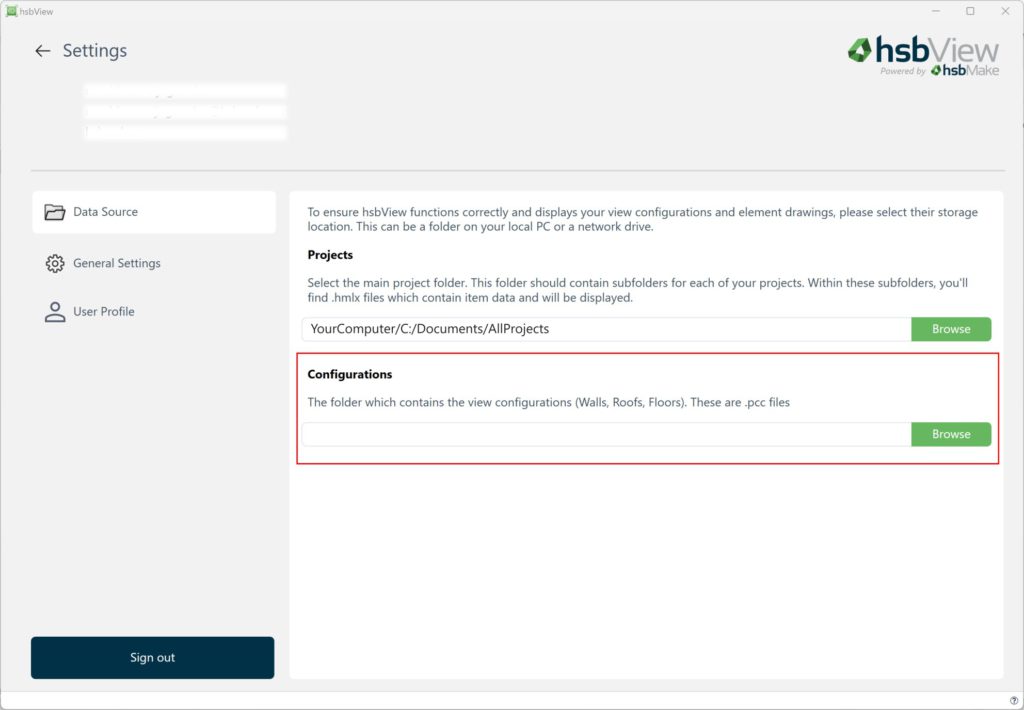Click the text about .pcc files
Viewport: 1024px width, 710px height.
tap(549, 402)
